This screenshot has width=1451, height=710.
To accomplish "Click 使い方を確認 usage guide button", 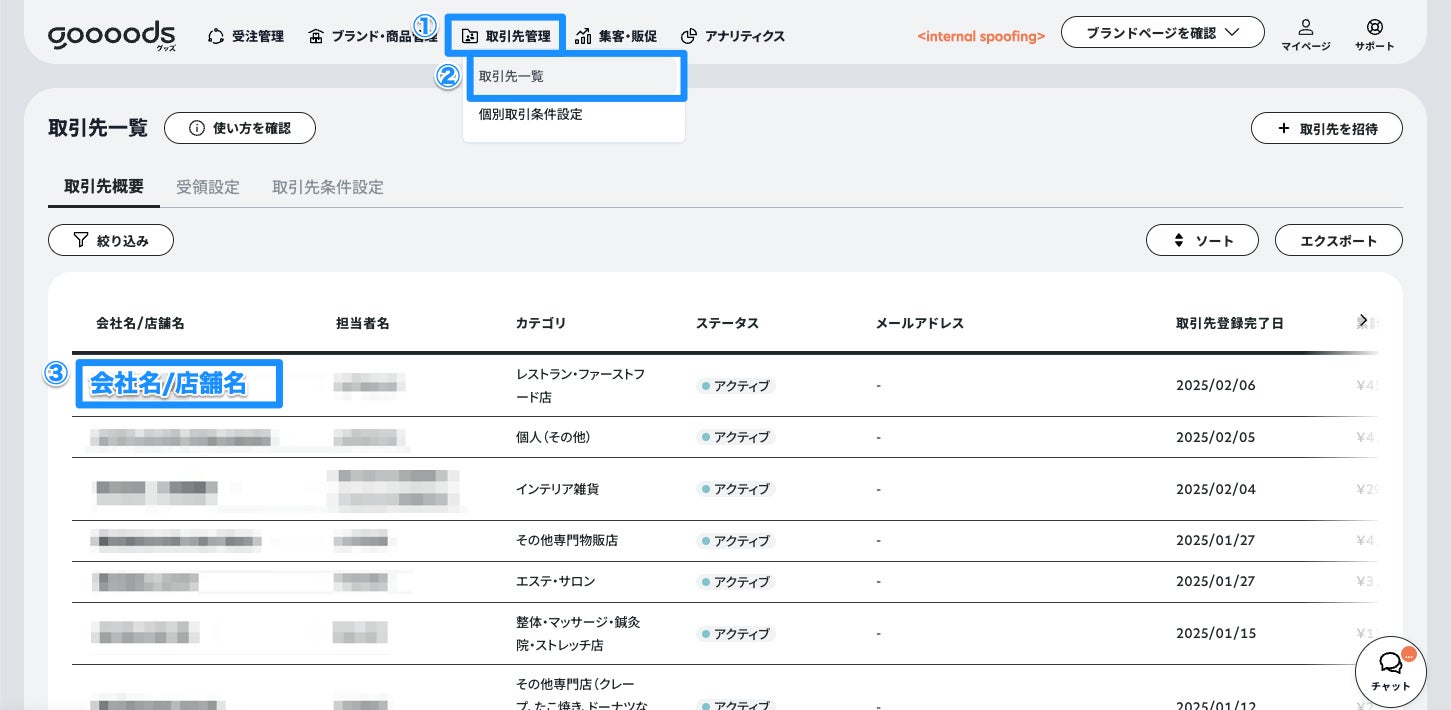I will pyautogui.click(x=240, y=128).
